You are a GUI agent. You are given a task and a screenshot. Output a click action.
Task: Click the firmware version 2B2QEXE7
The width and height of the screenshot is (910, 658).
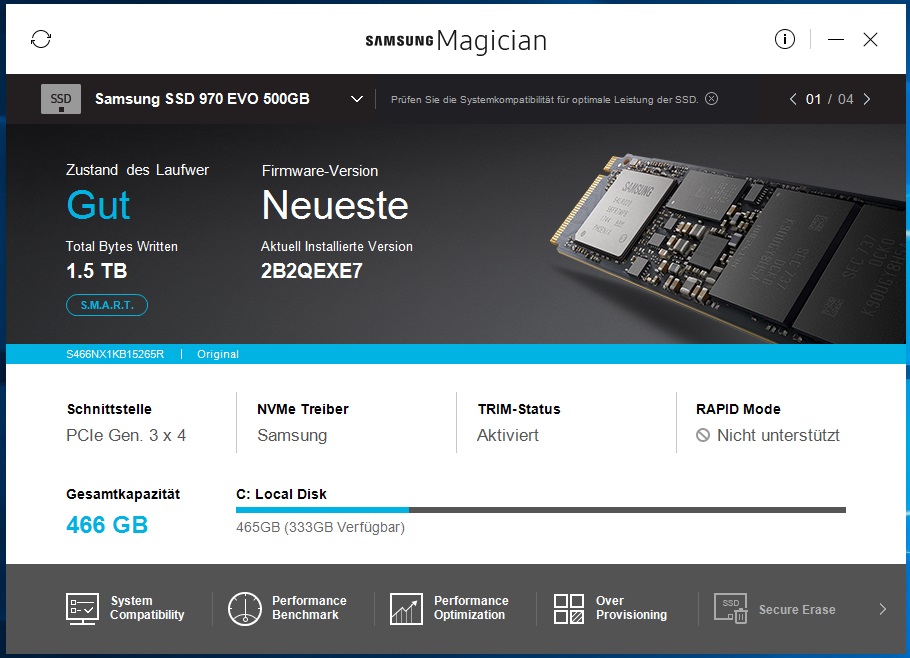tap(312, 271)
